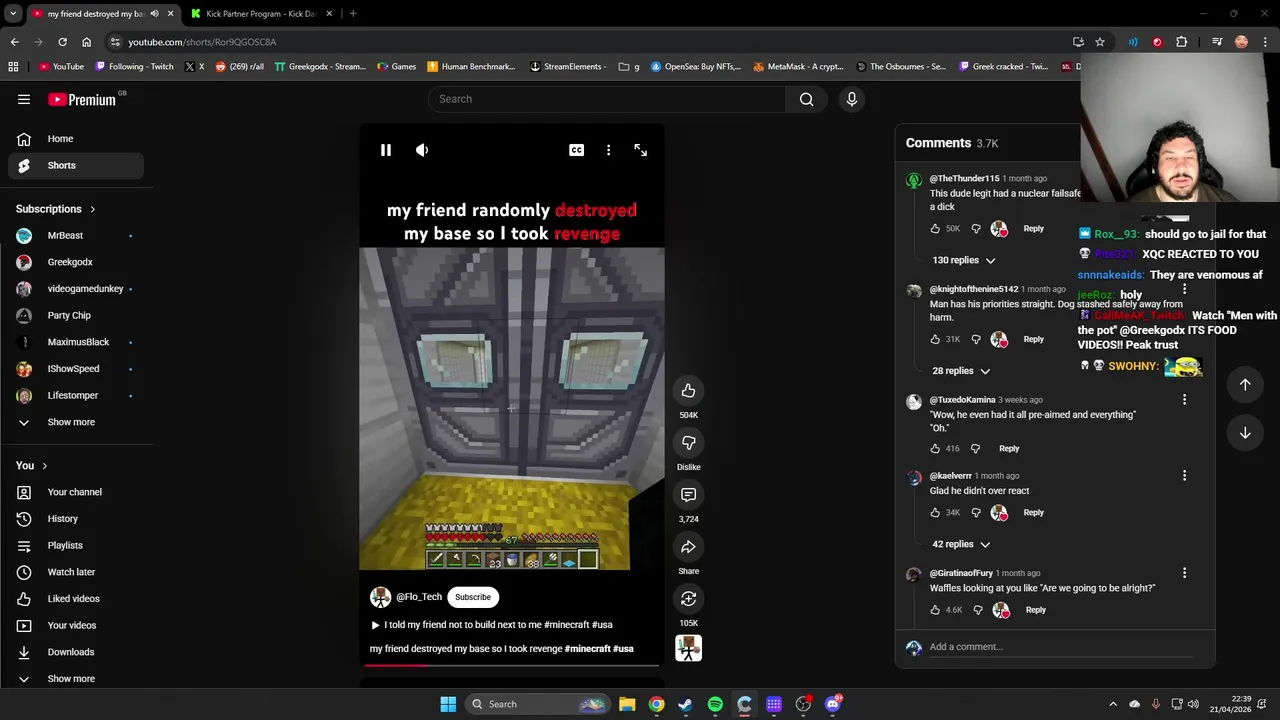Like the Short with thumbs-up icon

point(688,391)
